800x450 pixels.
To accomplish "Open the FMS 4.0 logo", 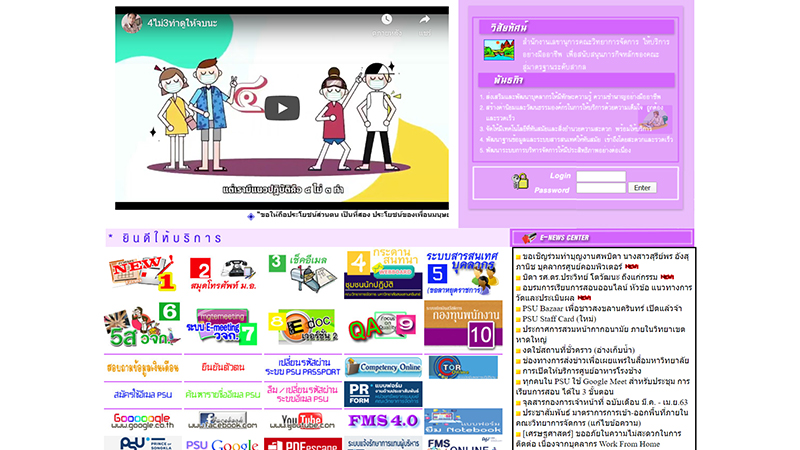I will click(x=383, y=421).
